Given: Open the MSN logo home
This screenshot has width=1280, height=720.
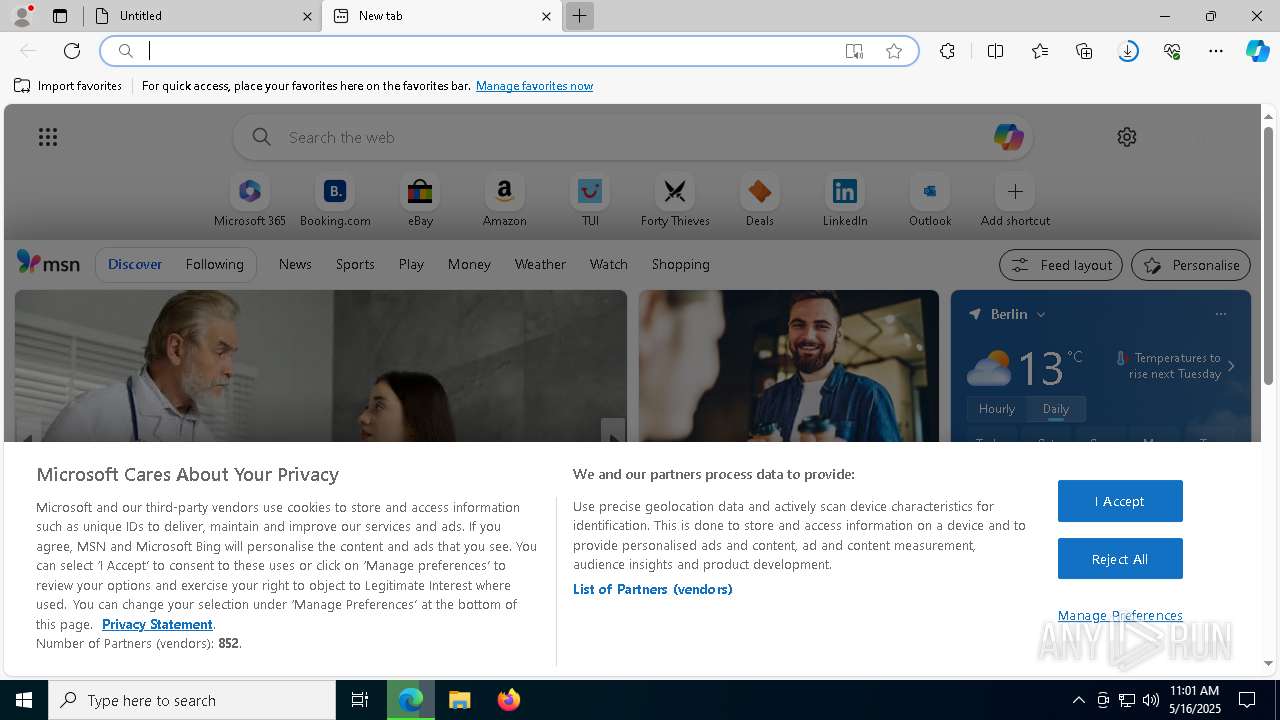Looking at the screenshot, I should pos(48,263).
